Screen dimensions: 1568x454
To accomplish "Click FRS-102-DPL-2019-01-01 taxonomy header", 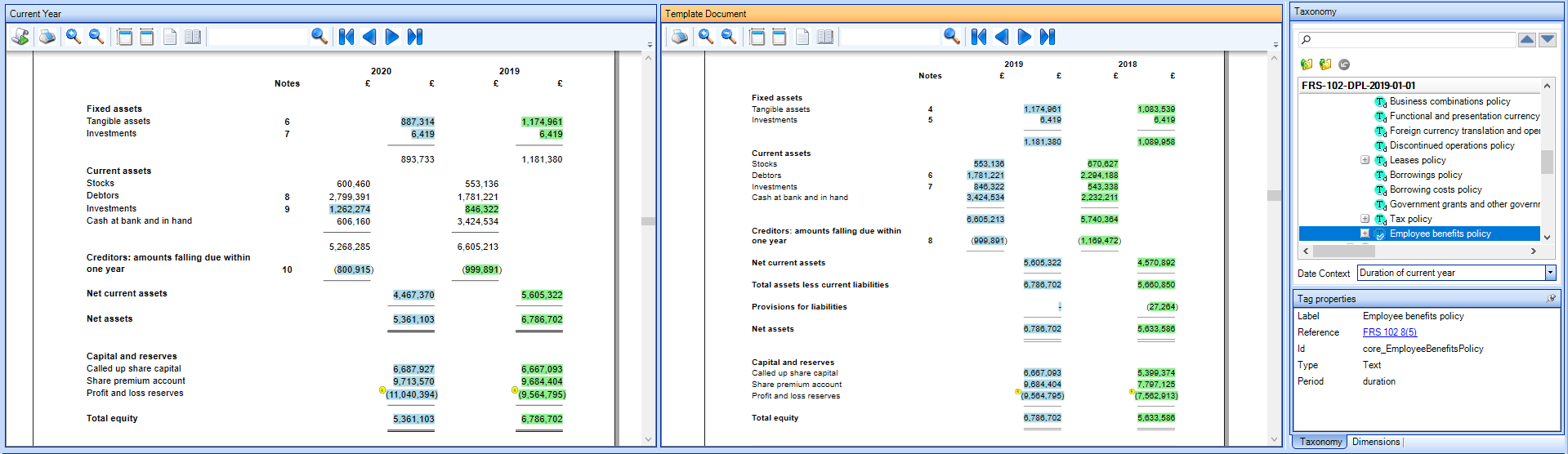I will click(1420, 85).
